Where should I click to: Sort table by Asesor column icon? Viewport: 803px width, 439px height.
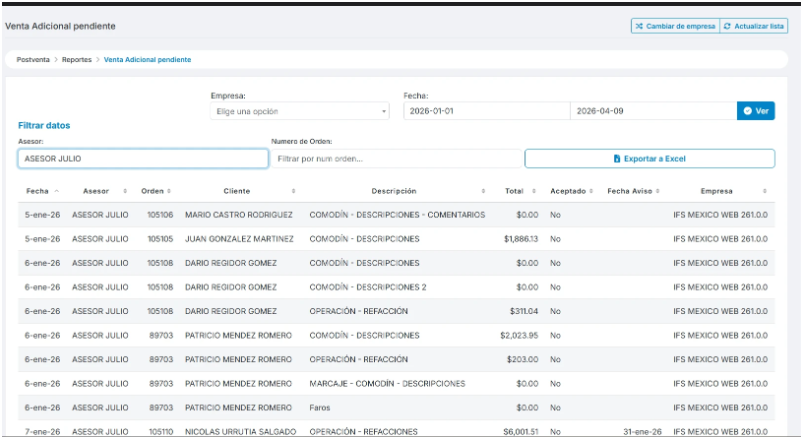point(125,191)
